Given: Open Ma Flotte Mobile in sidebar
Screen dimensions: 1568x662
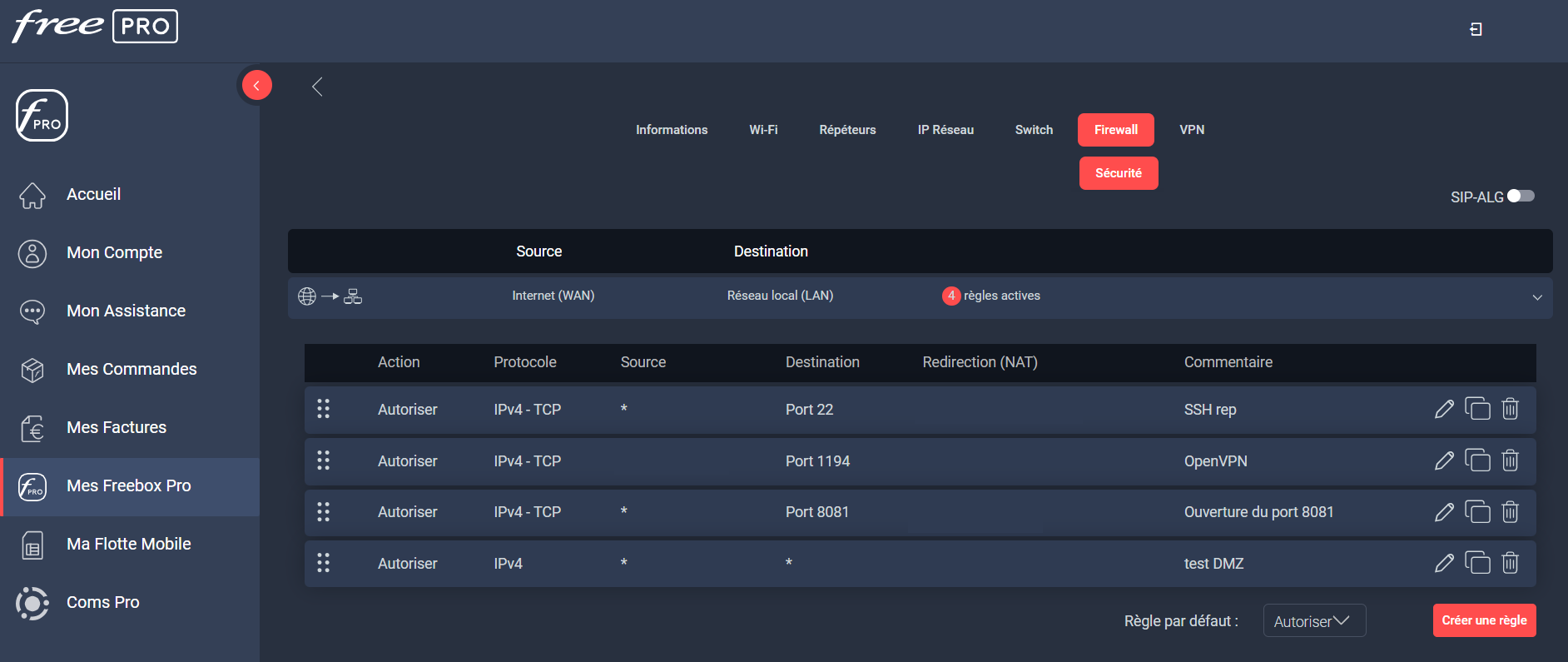Looking at the screenshot, I should click(129, 544).
